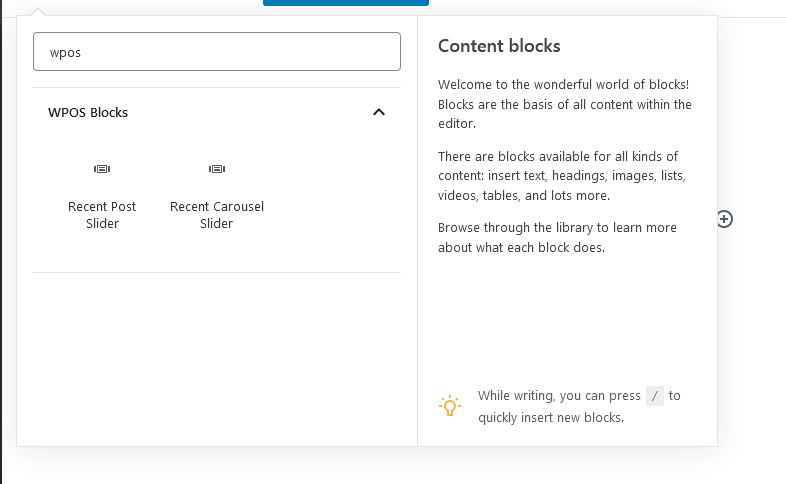Collapse the WPOS Blocks section chevron
Screen dimensions: 786x484
click(379, 112)
